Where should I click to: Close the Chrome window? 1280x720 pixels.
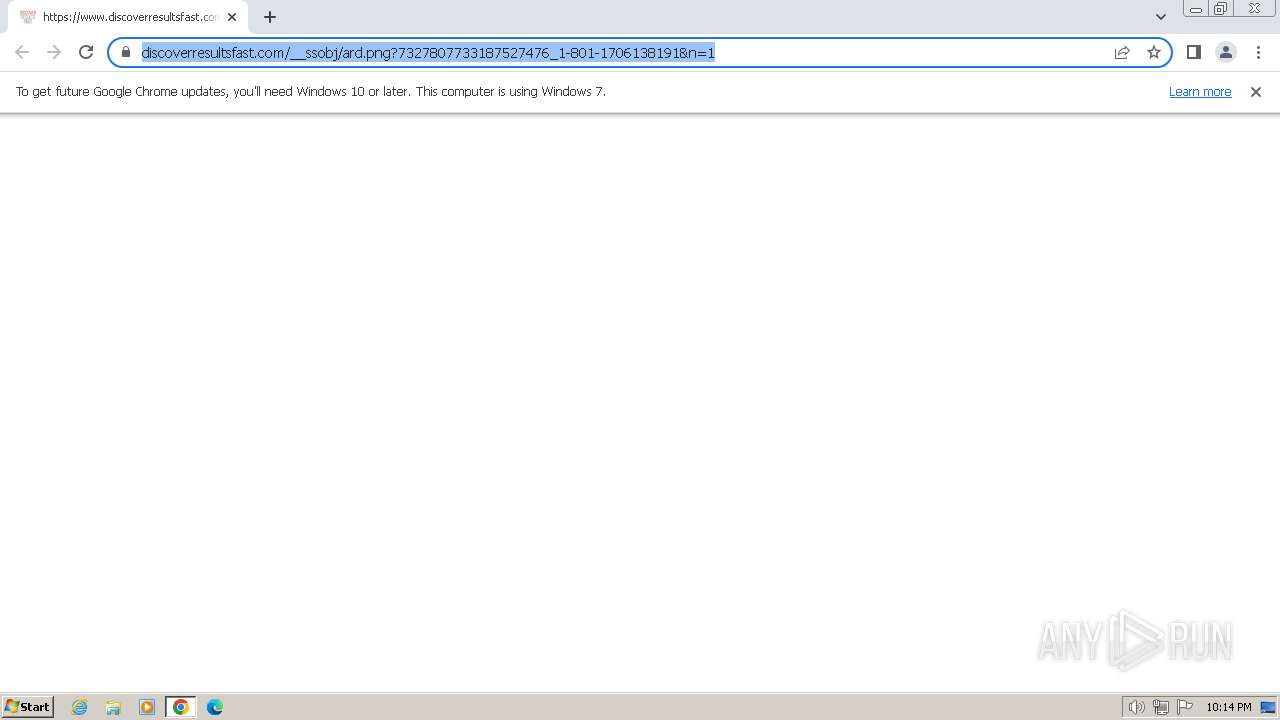coord(1254,9)
